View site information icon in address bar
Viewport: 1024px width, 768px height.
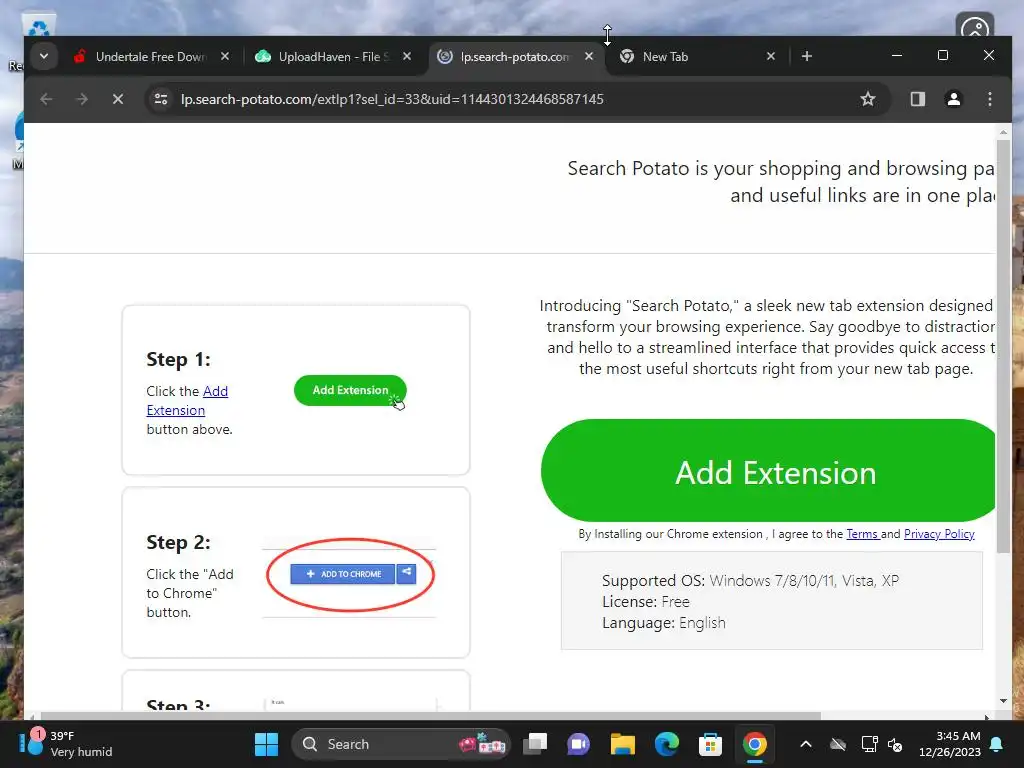(x=161, y=99)
